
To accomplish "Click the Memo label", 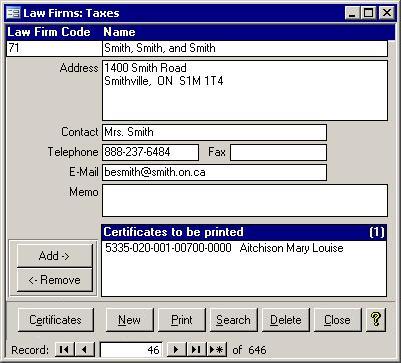I will pyautogui.click(x=84, y=192).
